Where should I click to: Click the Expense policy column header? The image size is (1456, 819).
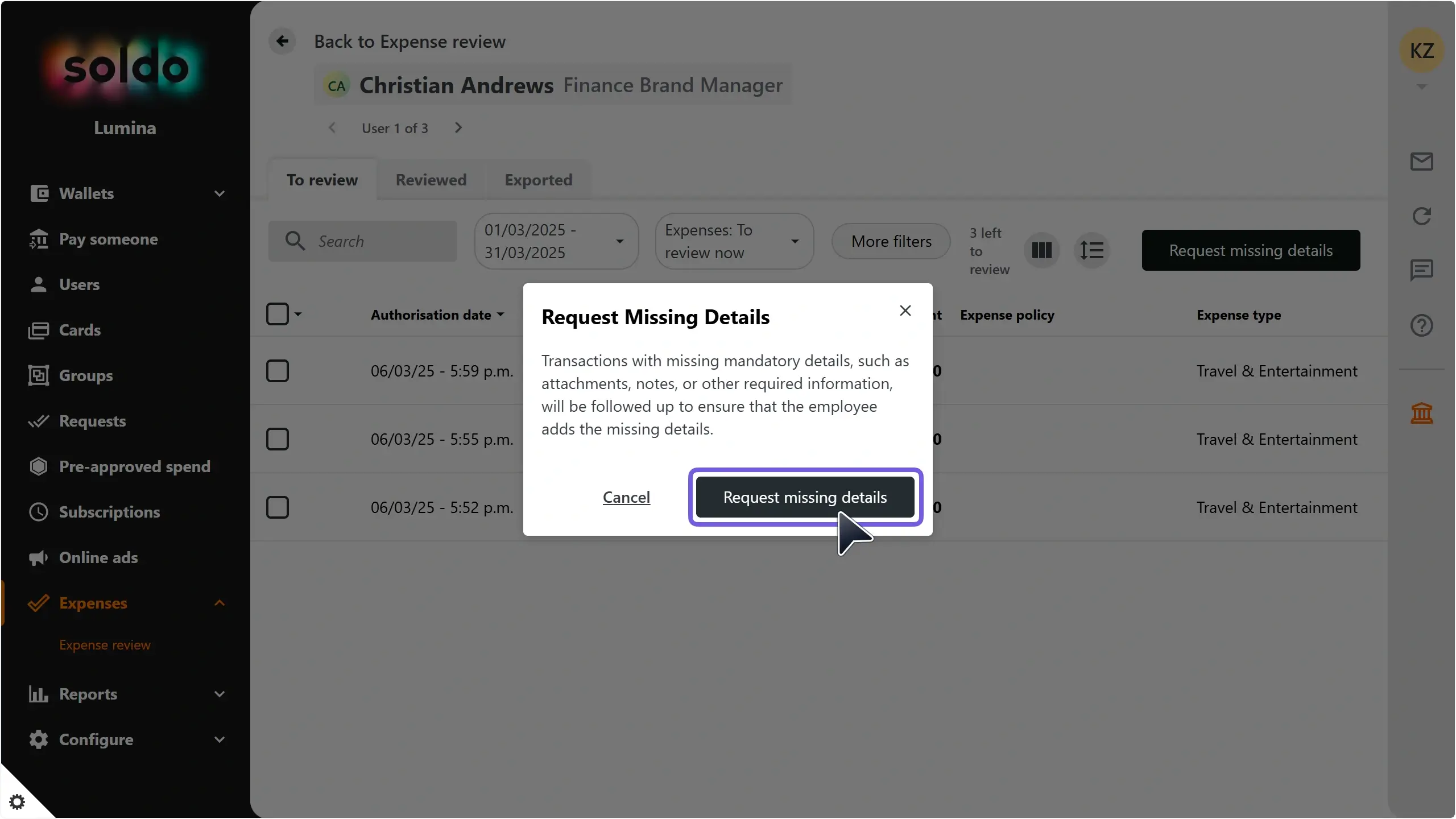(1007, 315)
